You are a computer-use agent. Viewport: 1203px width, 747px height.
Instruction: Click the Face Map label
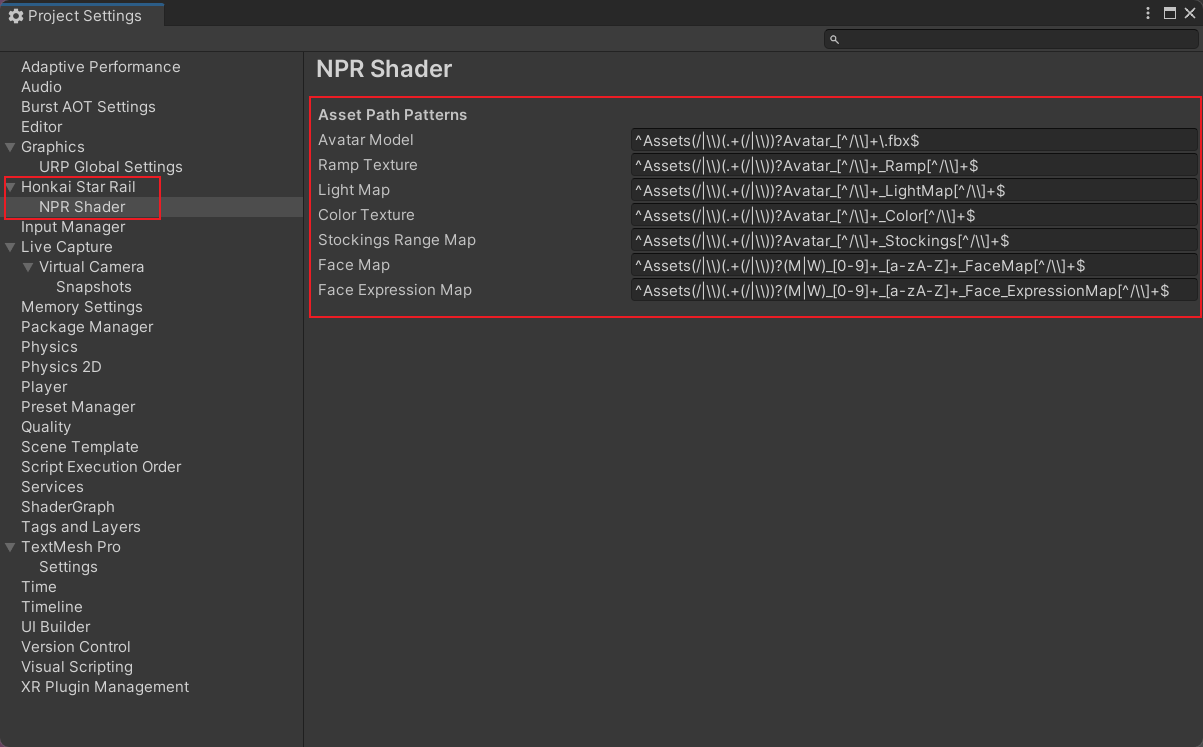[354, 265]
